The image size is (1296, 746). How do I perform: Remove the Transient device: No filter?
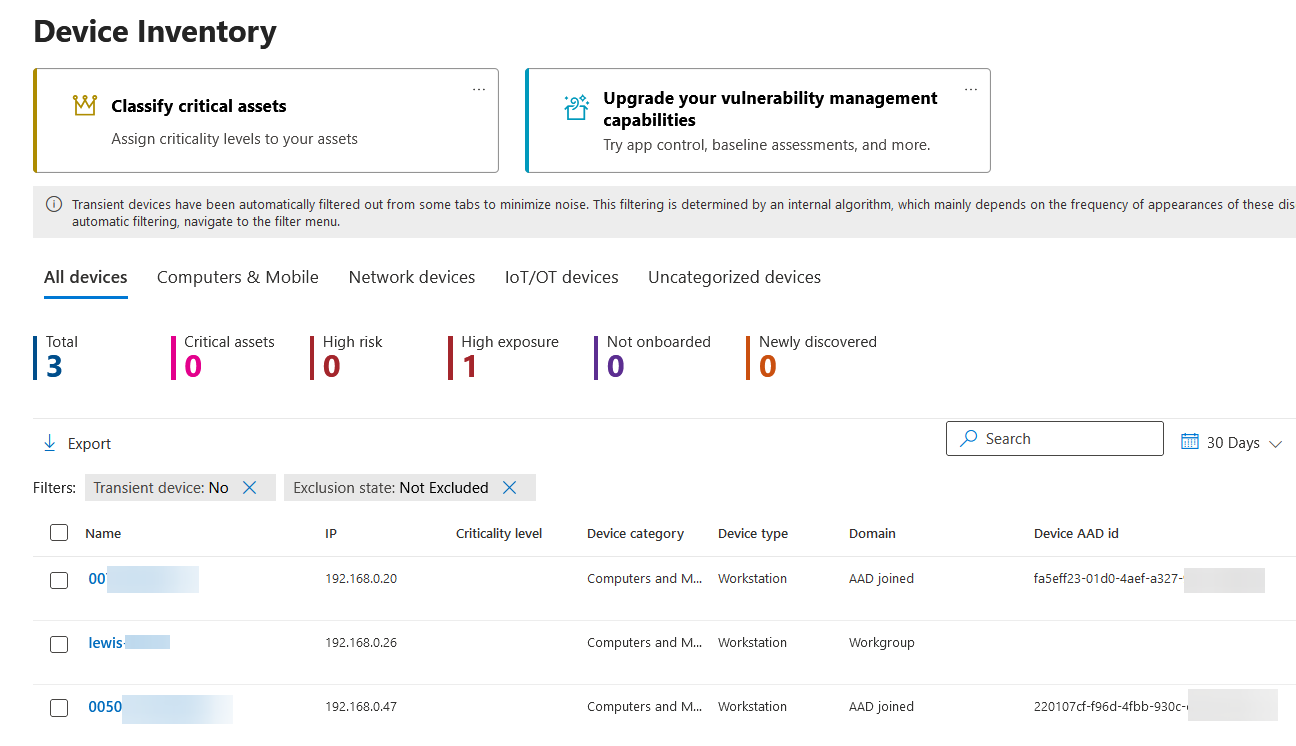[250, 487]
